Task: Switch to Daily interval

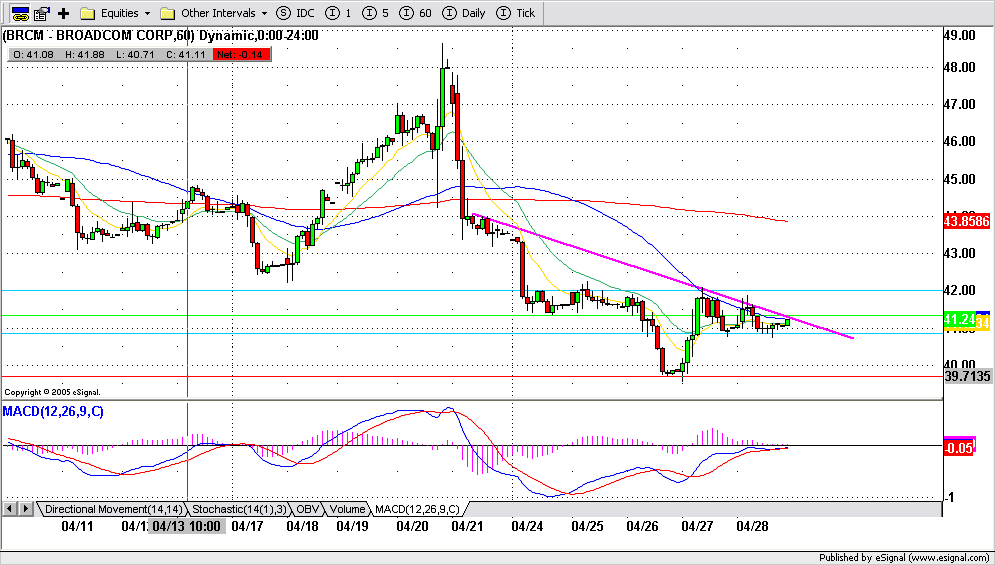Action: click(465, 13)
